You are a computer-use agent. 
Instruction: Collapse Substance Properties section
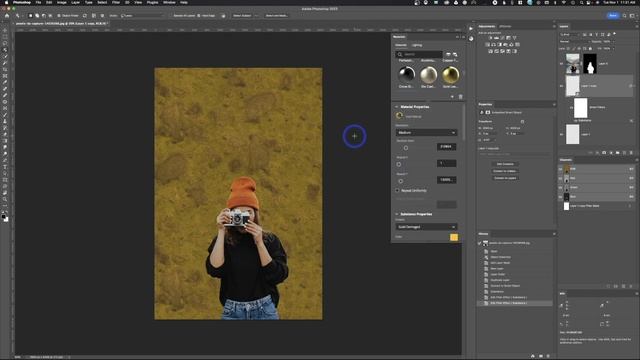tap(396, 214)
